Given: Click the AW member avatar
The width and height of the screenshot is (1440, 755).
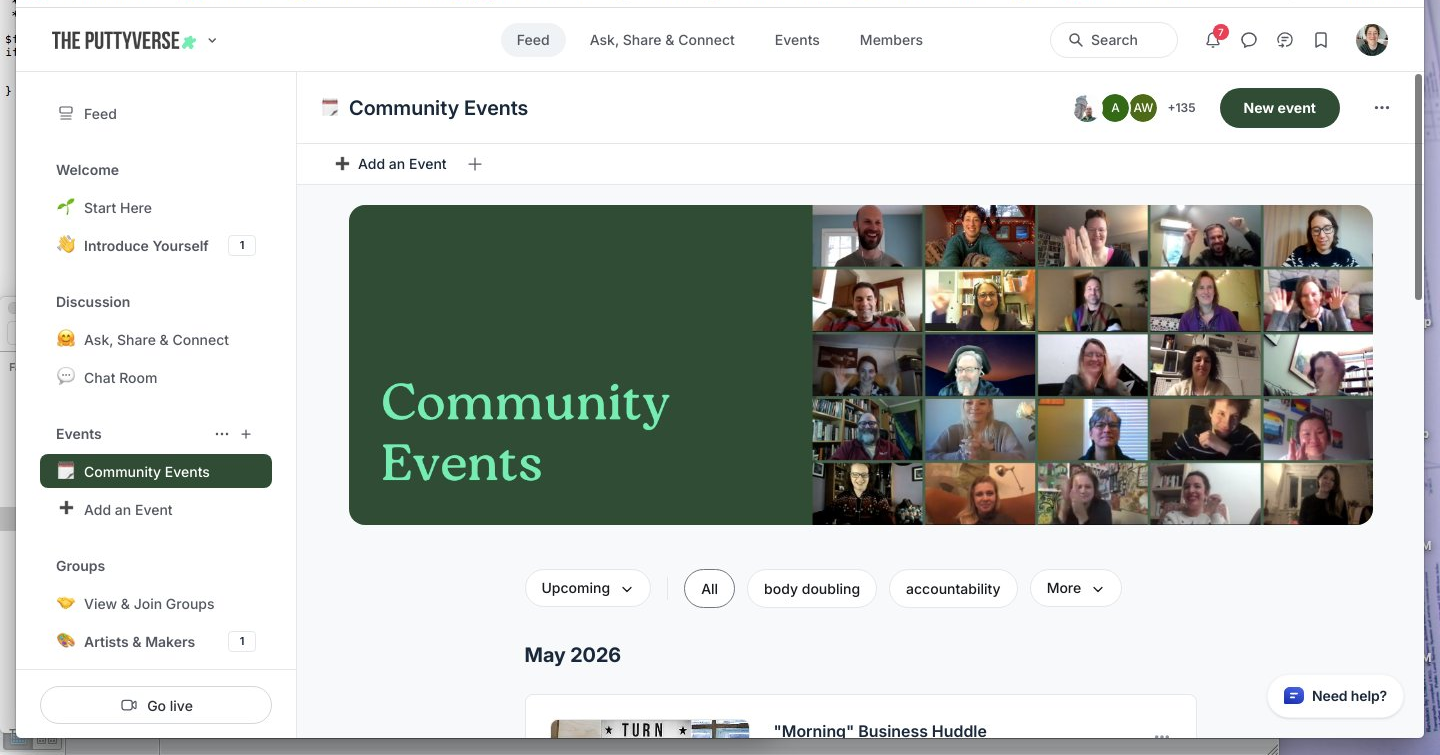Looking at the screenshot, I should 1143,108.
